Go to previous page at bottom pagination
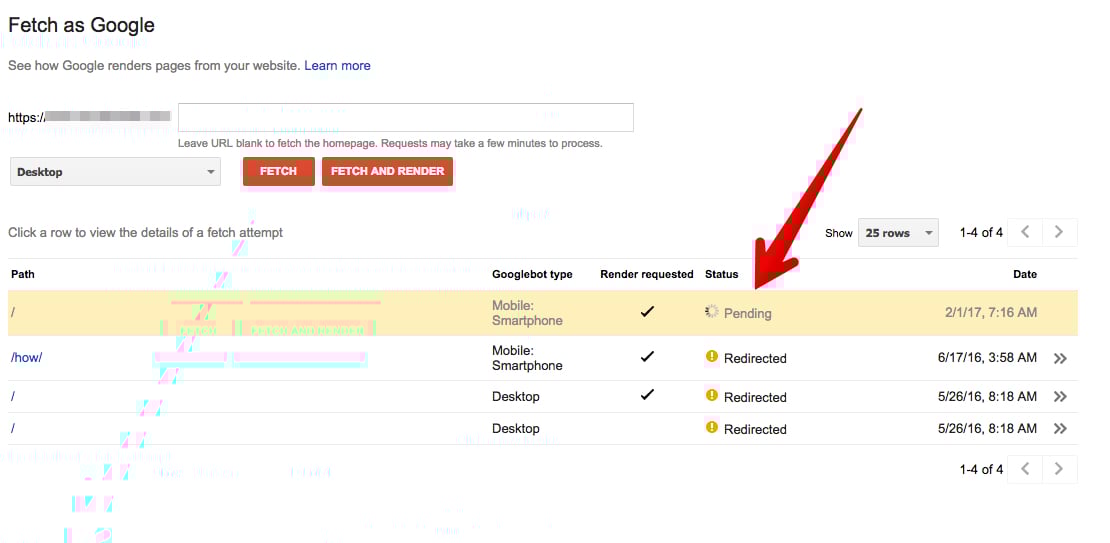Image resolution: width=1110 pixels, height=543 pixels. [1025, 469]
